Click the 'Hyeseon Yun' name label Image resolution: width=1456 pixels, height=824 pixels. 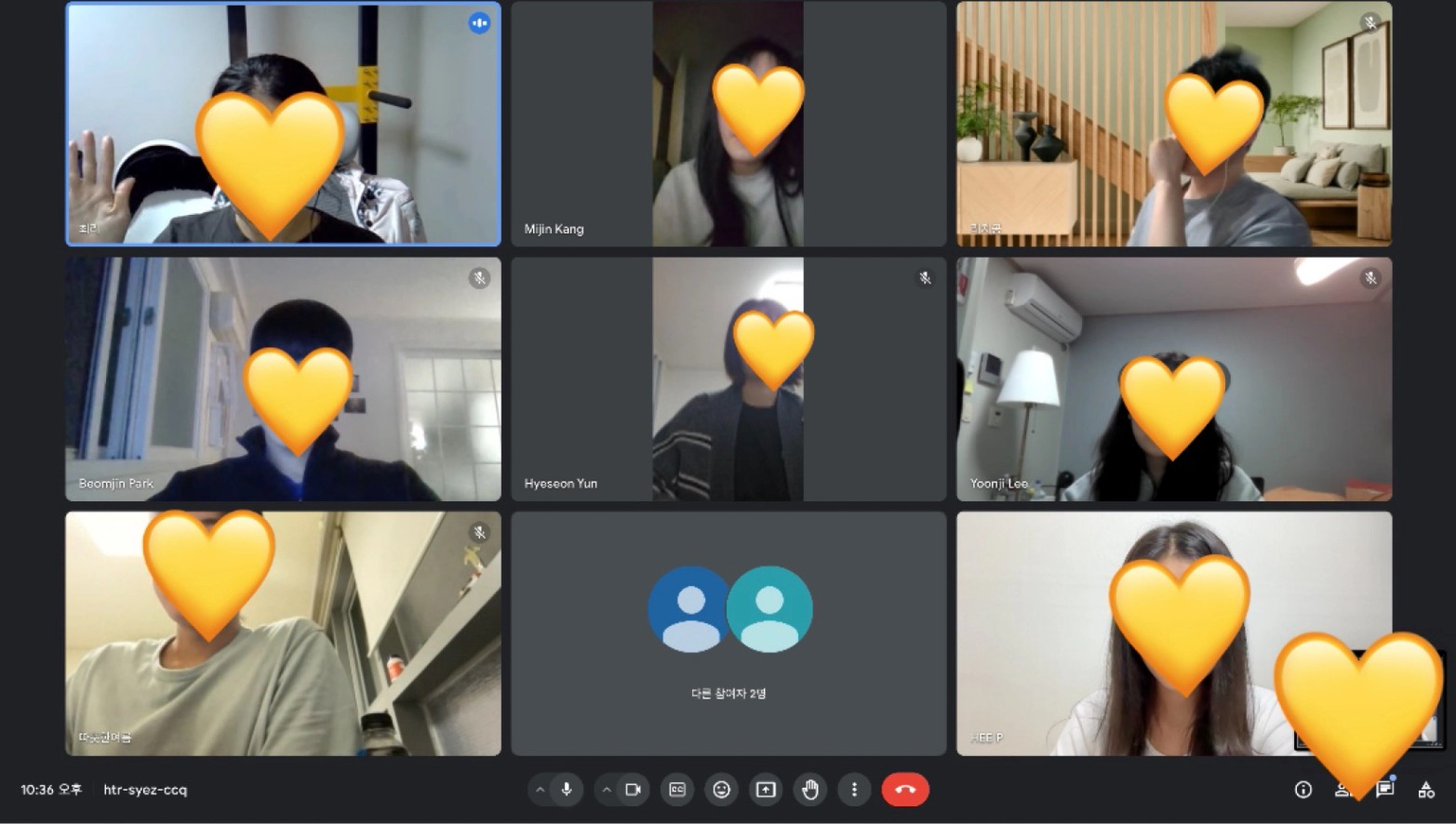point(560,484)
